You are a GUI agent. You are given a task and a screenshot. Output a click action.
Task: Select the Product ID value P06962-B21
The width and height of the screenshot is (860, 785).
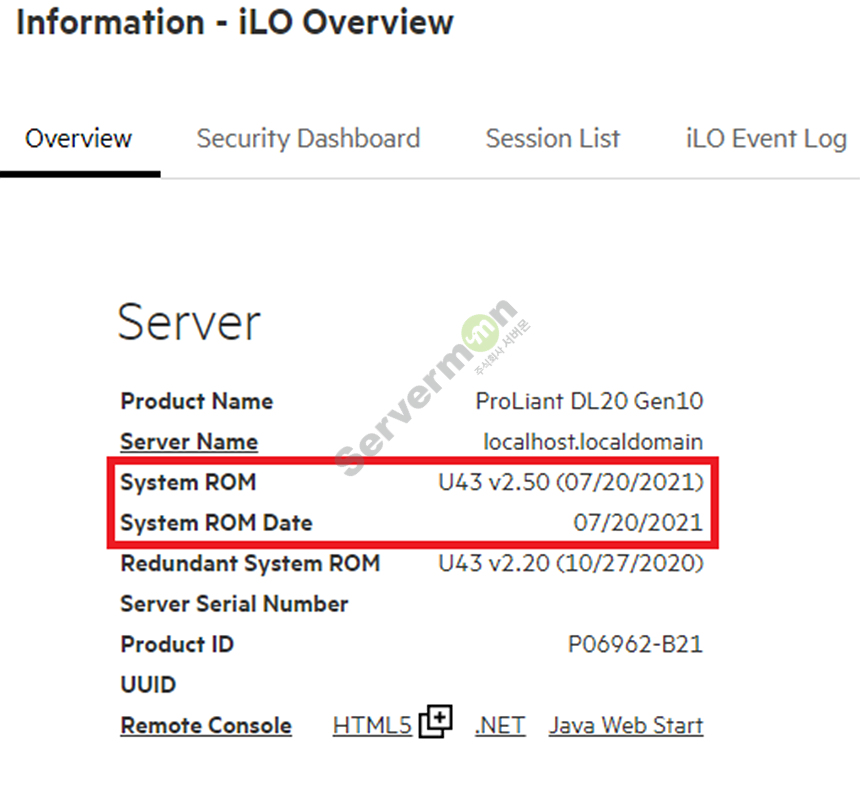pos(635,645)
